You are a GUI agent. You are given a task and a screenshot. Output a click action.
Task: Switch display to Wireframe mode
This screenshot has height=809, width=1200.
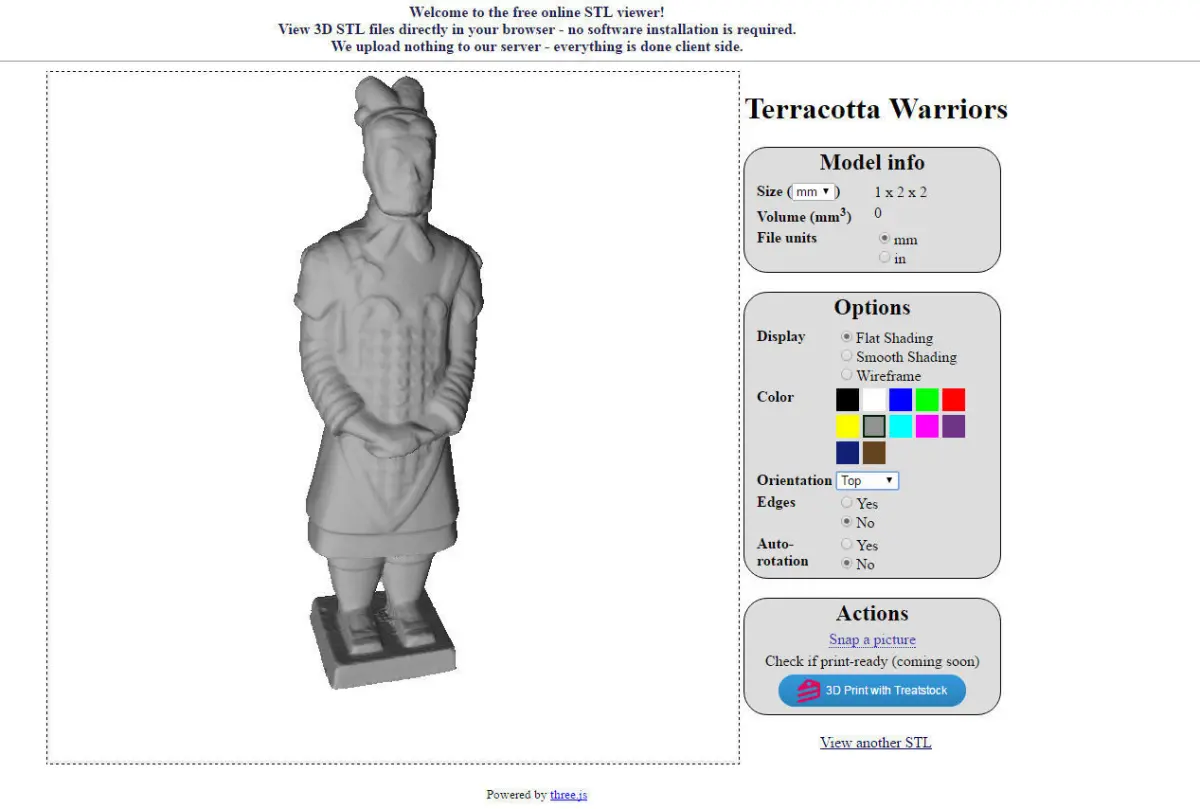pos(847,375)
